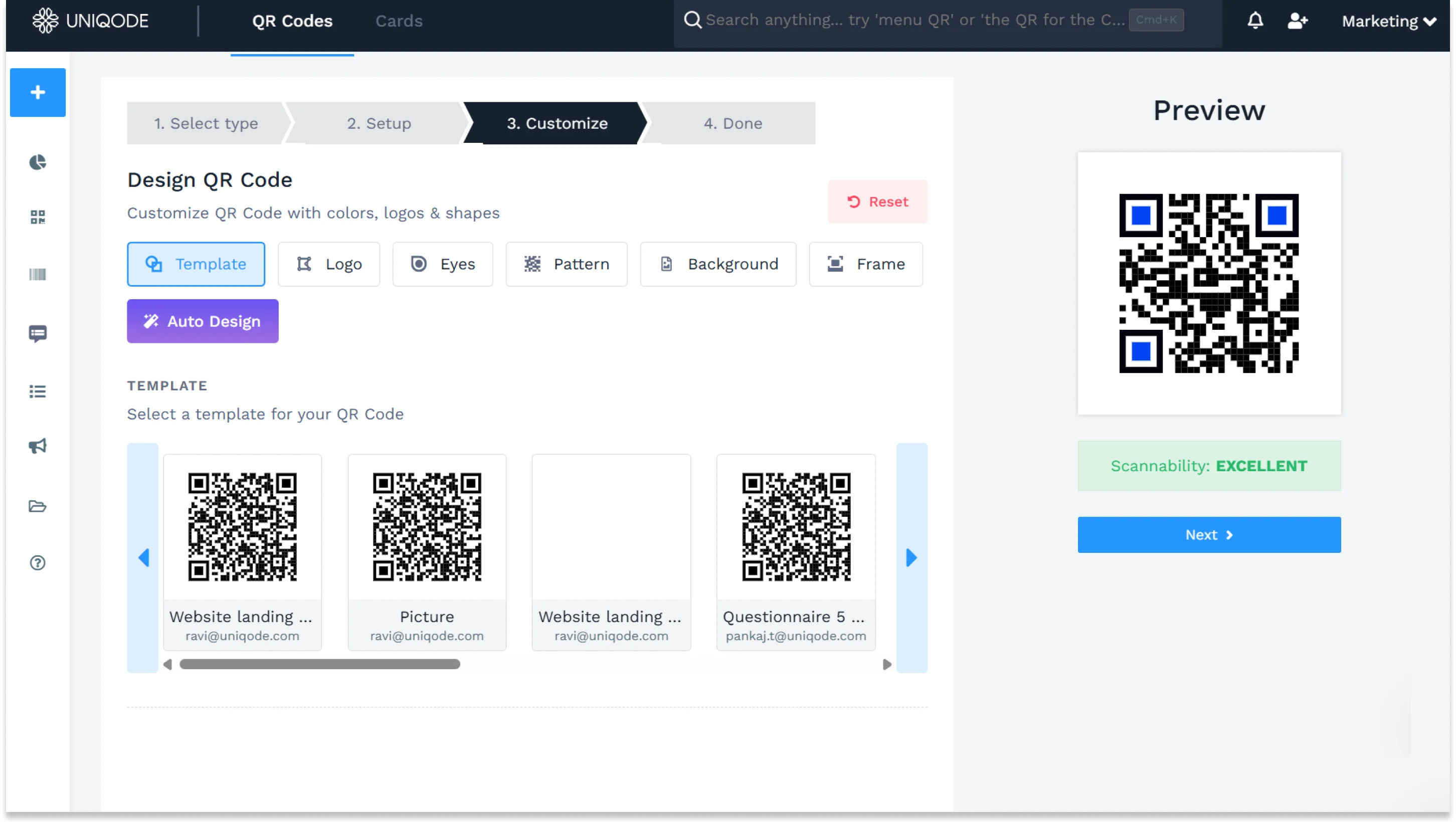The height and width of the screenshot is (824, 1456).
Task: Open the megaphone campaigns sidebar icon
Action: (x=38, y=446)
